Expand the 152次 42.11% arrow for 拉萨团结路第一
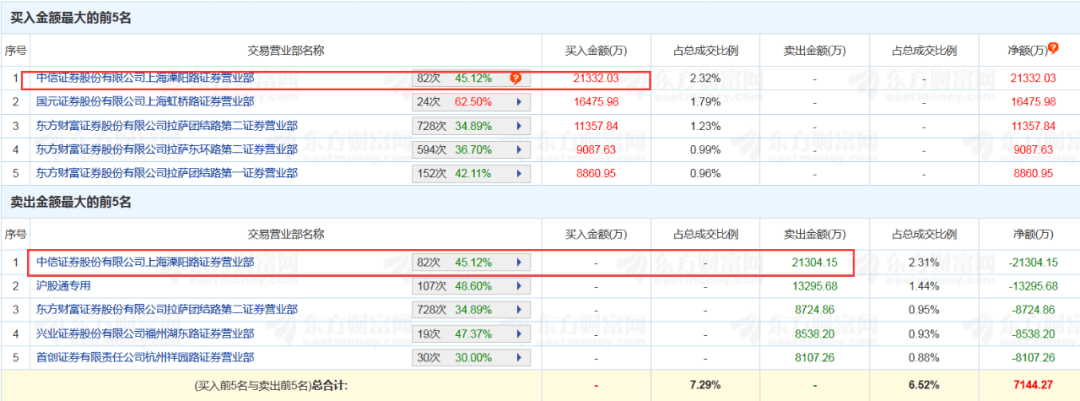This screenshot has width=1080, height=401. pos(519,173)
